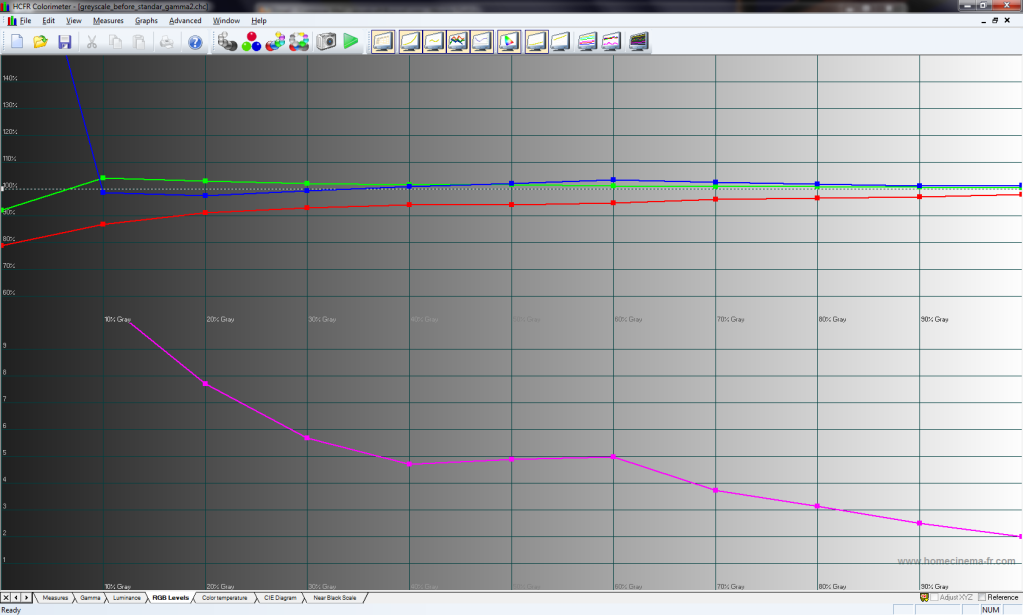The width and height of the screenshot is (1023, 615).
Task: Select the RGB Levels tab
Action: point(170,597)
